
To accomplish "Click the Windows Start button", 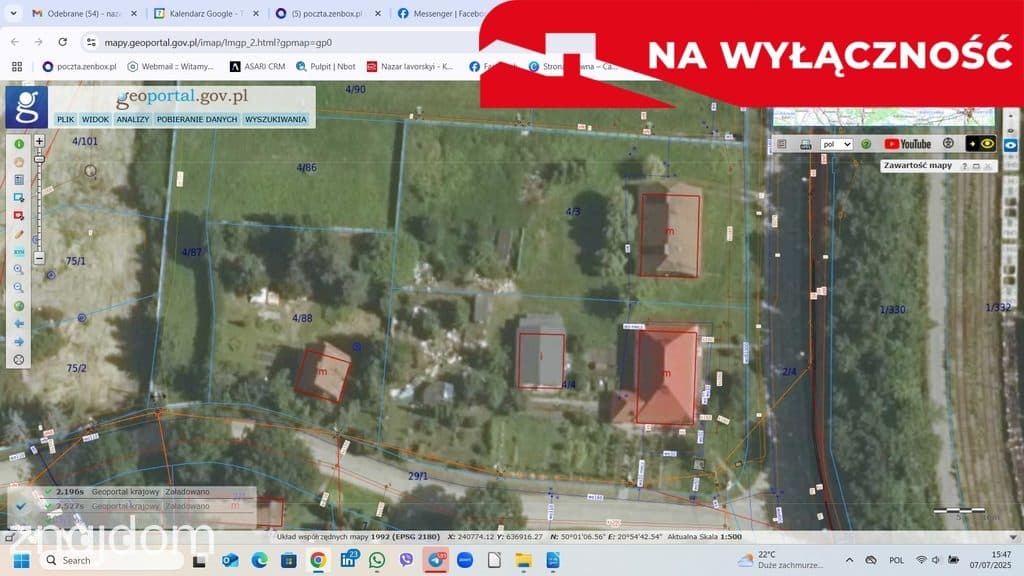I will (x=22, y=561).
